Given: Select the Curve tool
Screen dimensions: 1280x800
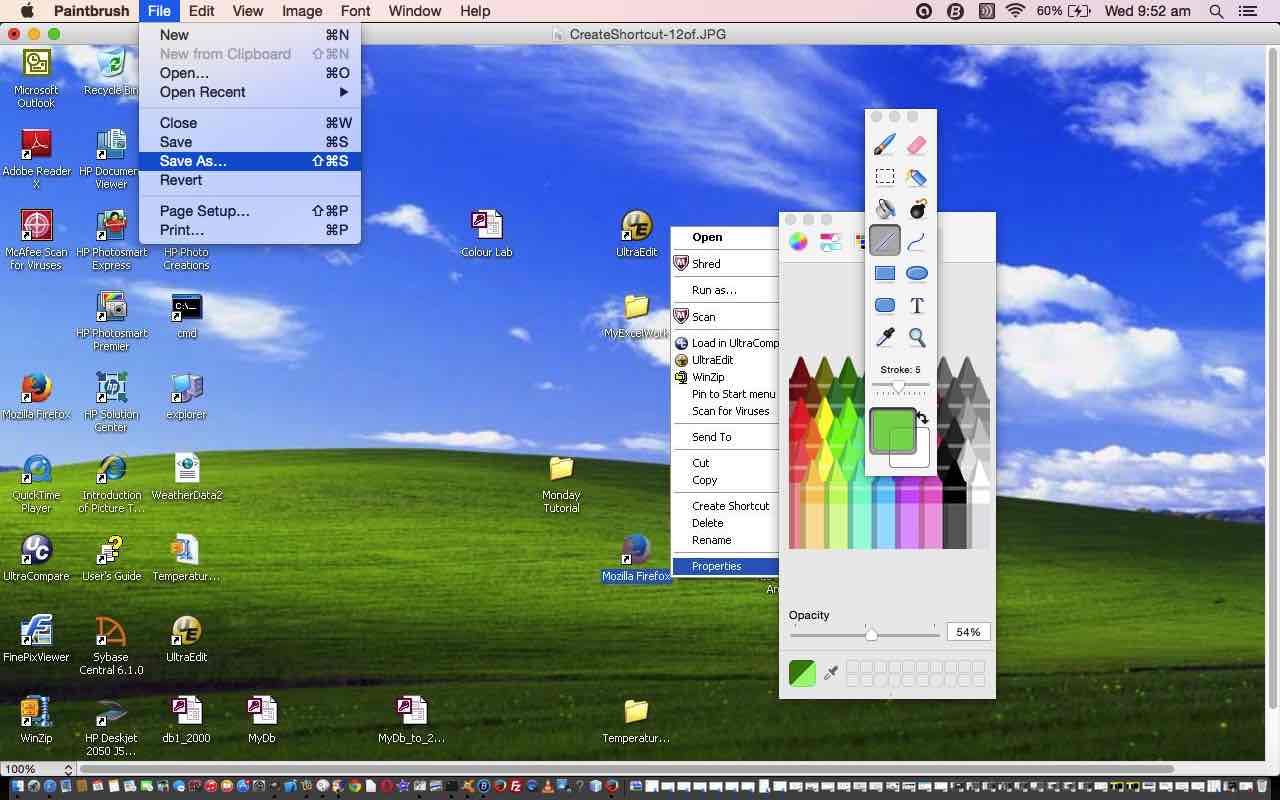Looking at the screenshot, I should click(916, 241).
